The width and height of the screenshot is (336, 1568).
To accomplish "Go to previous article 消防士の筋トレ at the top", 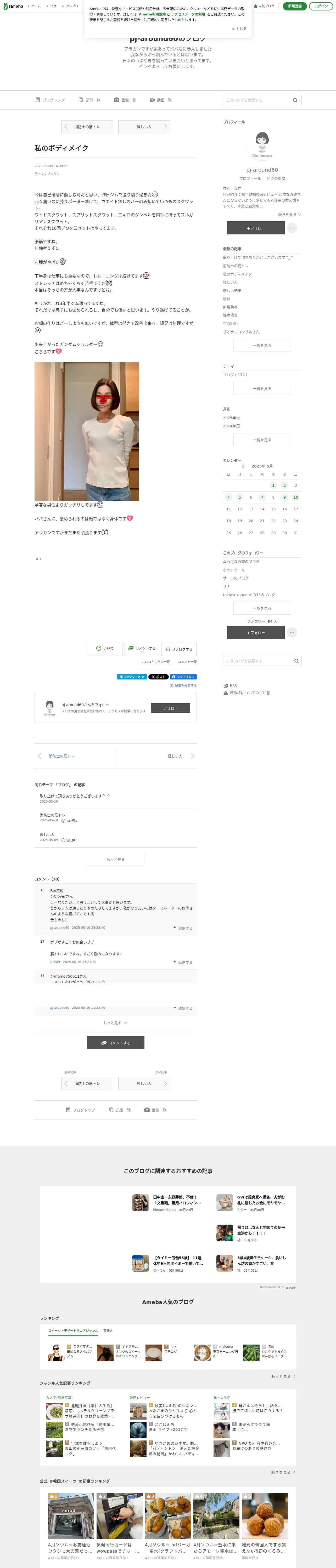I will [87, 126].
